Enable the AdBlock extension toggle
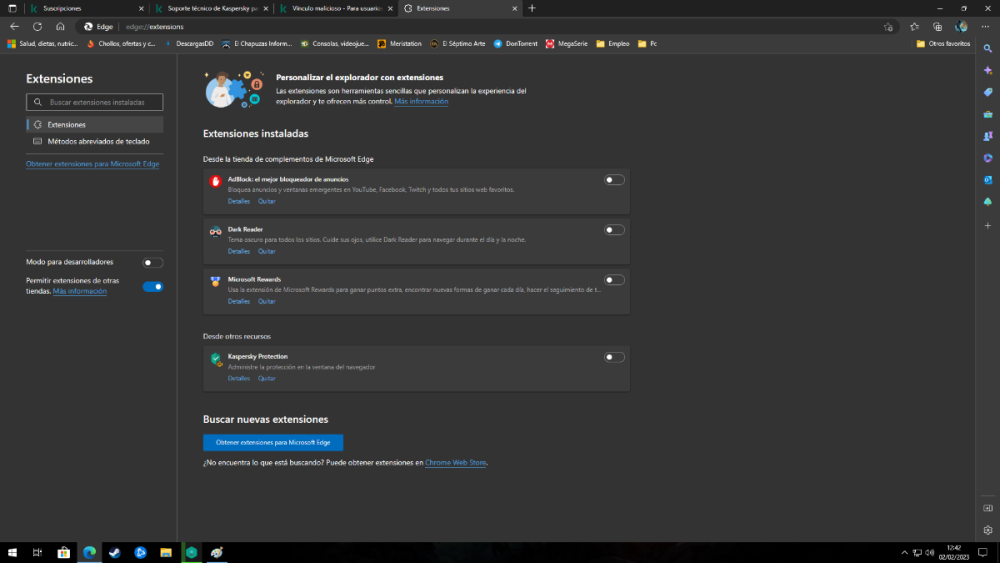Viewport: 1000px width, 563px height. point(614,180)
